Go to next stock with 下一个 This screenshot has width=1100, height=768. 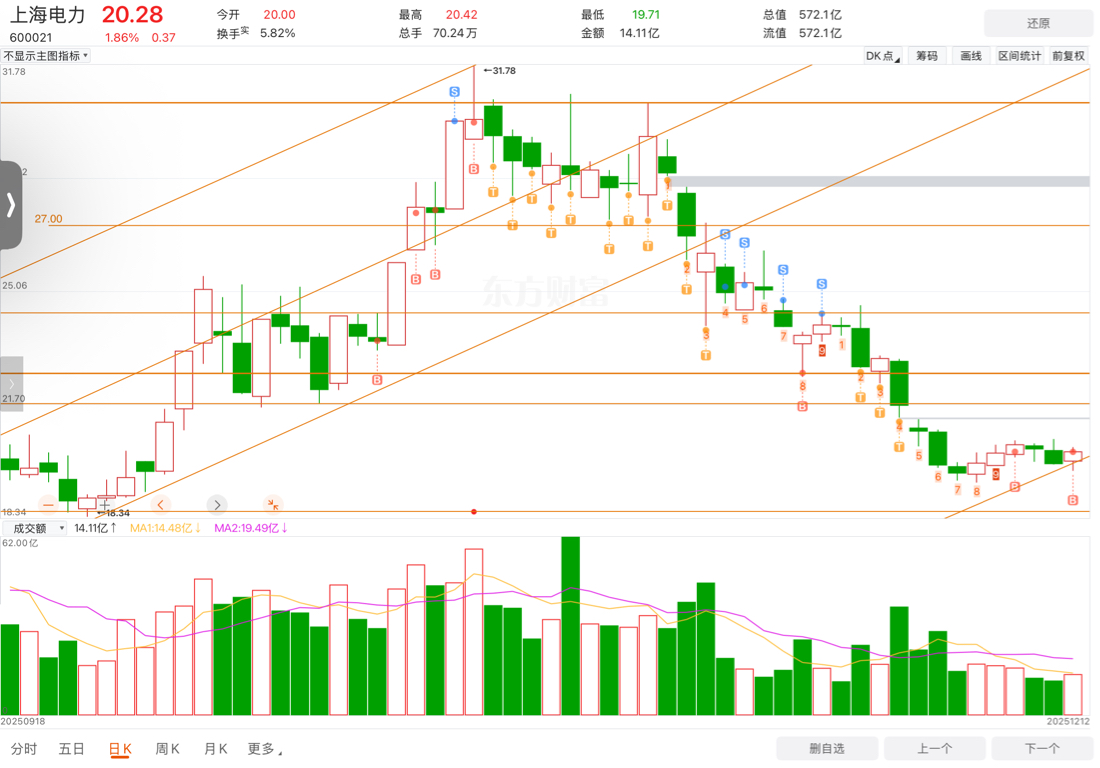(1042, 748)
